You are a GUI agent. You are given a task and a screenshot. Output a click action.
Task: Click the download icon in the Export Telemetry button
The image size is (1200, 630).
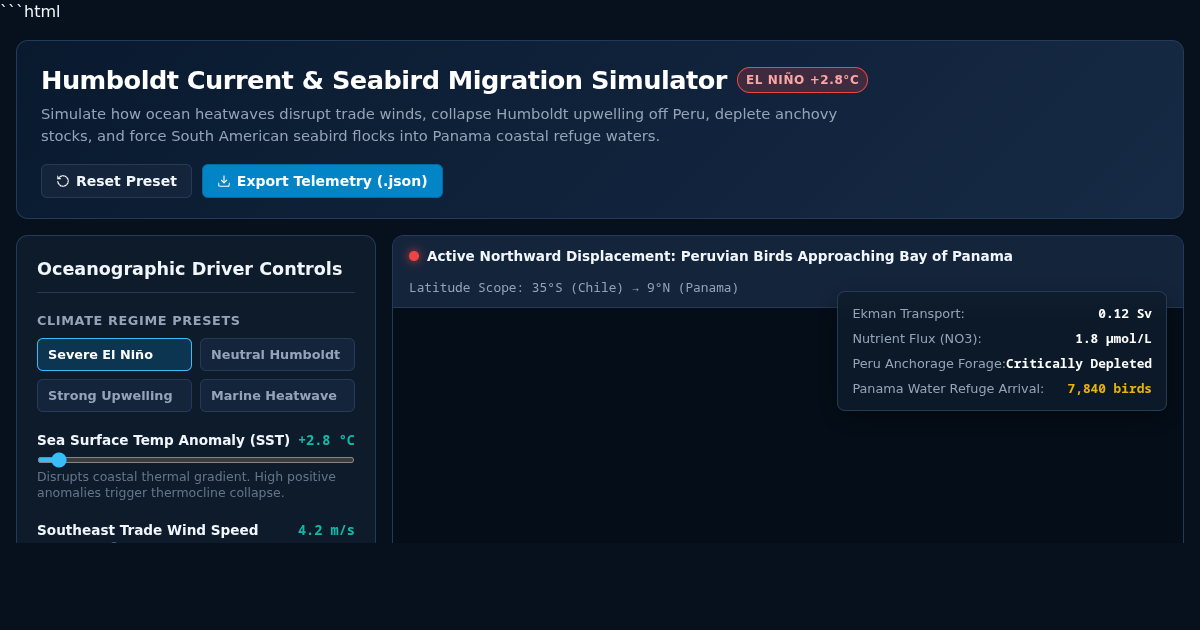pos(224,181)
